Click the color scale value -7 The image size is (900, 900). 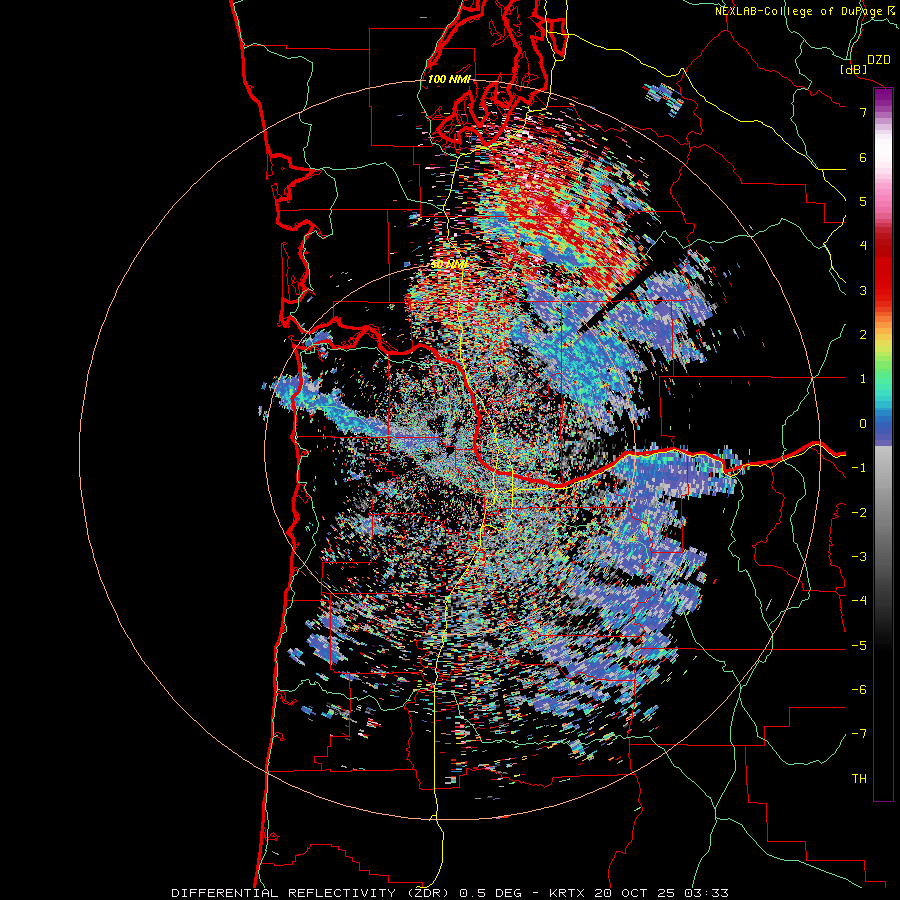(x=859, y=734)
